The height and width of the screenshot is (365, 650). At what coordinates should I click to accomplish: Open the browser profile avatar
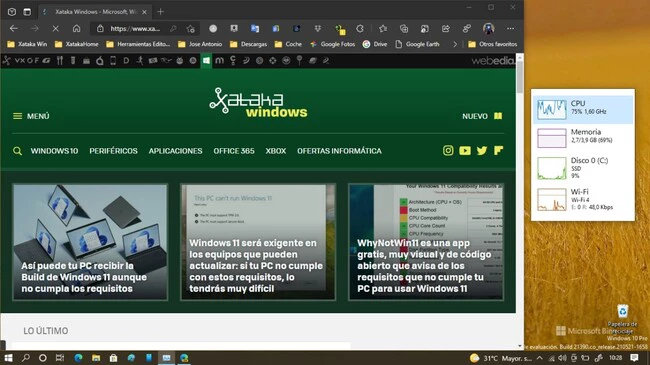point(489,28)
